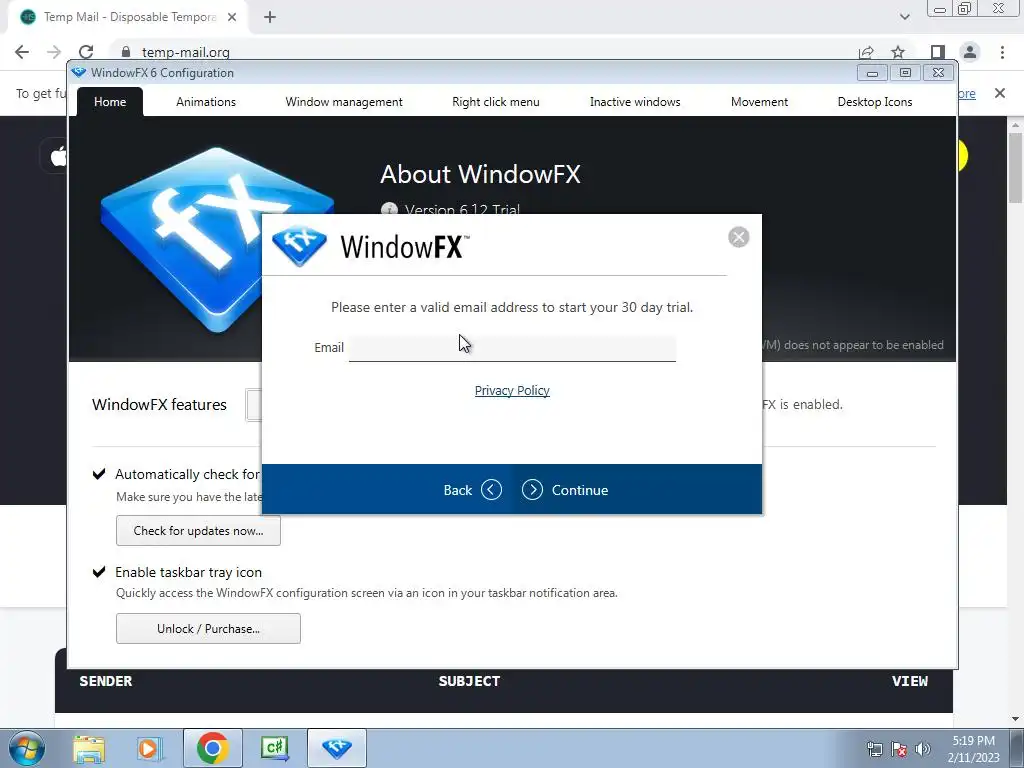
Task: Switch to the Desktop Icons tab
Action: 874,102
